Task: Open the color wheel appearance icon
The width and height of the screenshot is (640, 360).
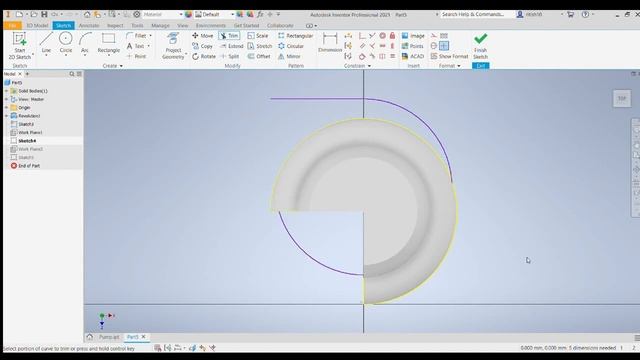Action: click(188, 14)
